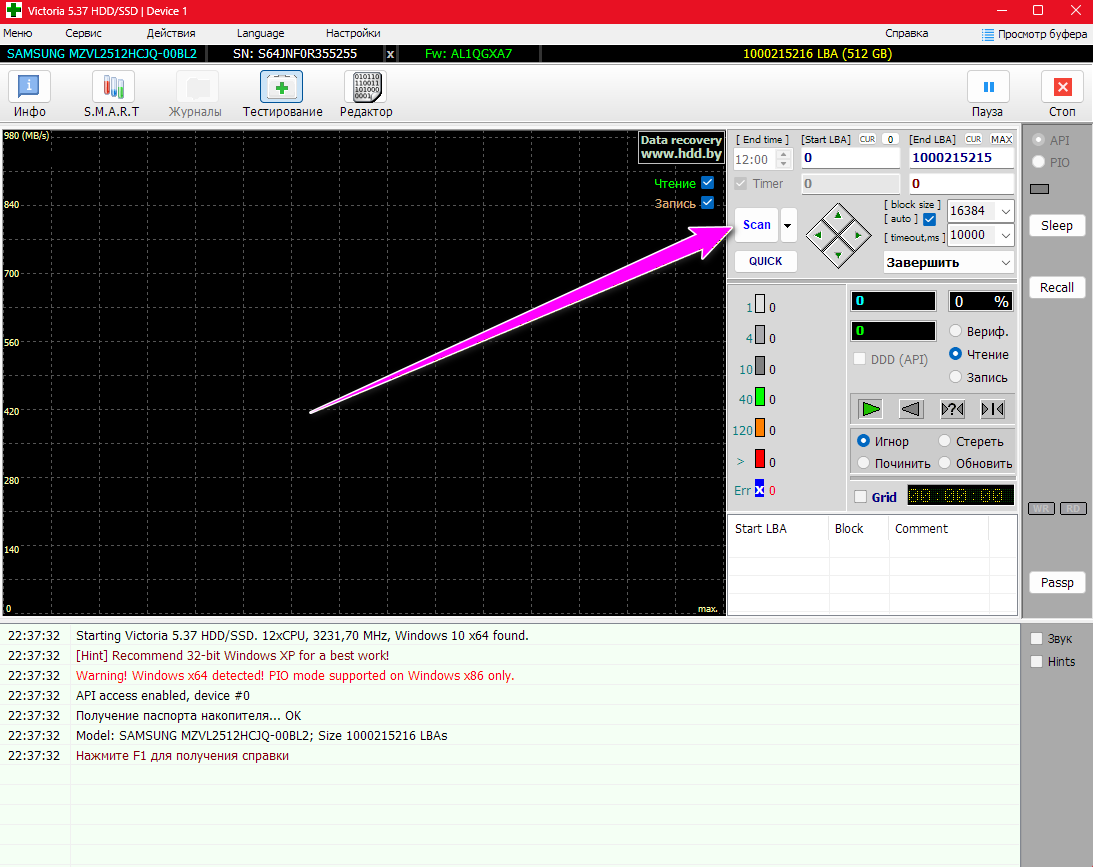Viewport: 1093px width, 867px height.
Task: Open the Сервис menu
Action: (x=83, y=33)
